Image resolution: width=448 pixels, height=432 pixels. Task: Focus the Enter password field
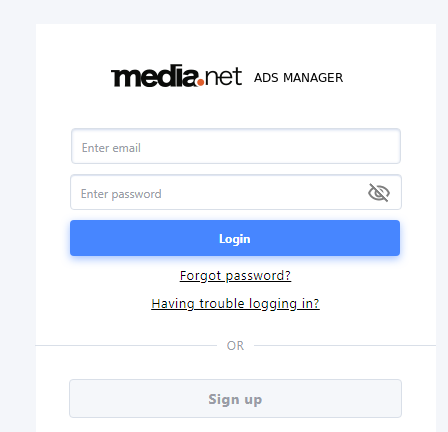(236, 192)
